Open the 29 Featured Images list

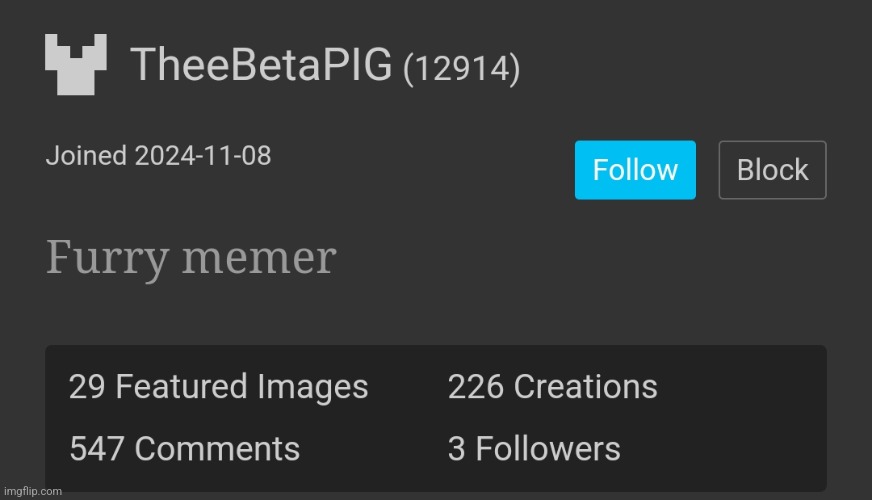coord(218,387)
